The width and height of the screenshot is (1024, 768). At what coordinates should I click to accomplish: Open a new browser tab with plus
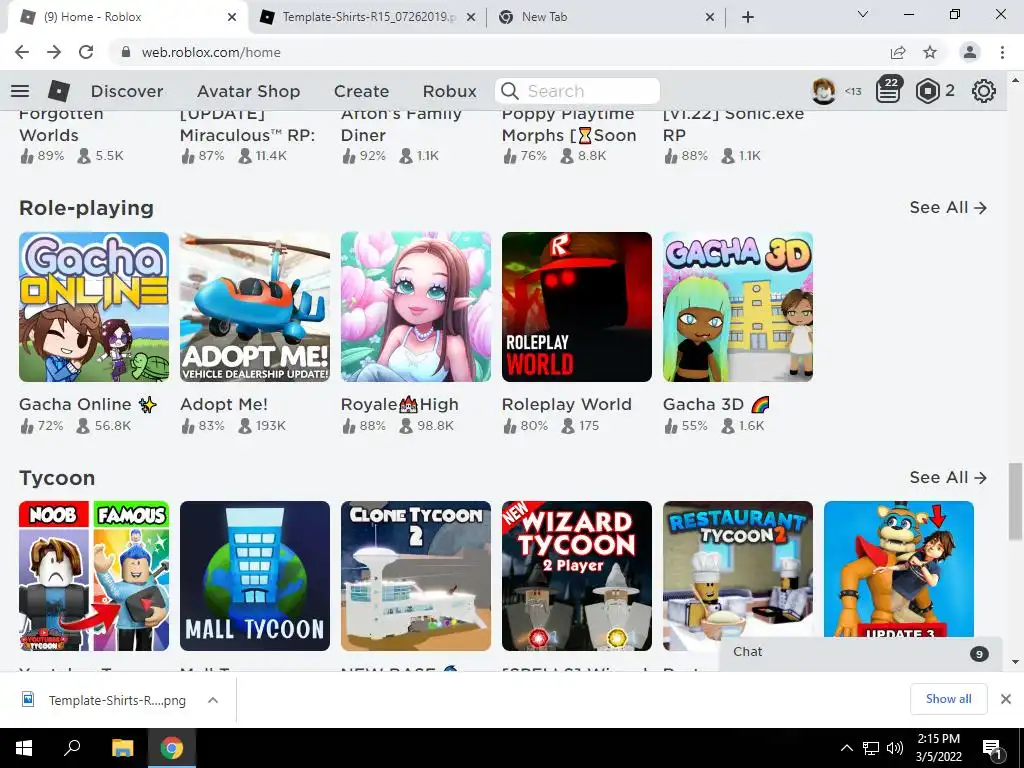click(x=748, y=18)
